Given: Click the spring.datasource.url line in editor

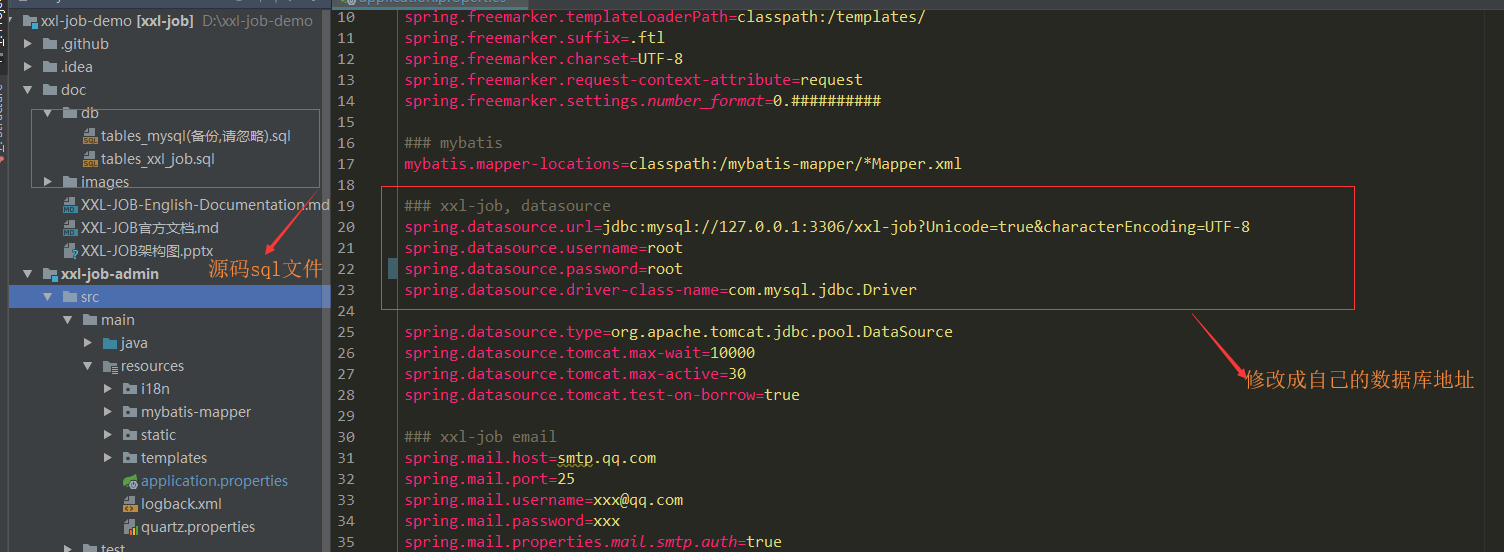Looking at the screenshot, I should pos(827,227).
